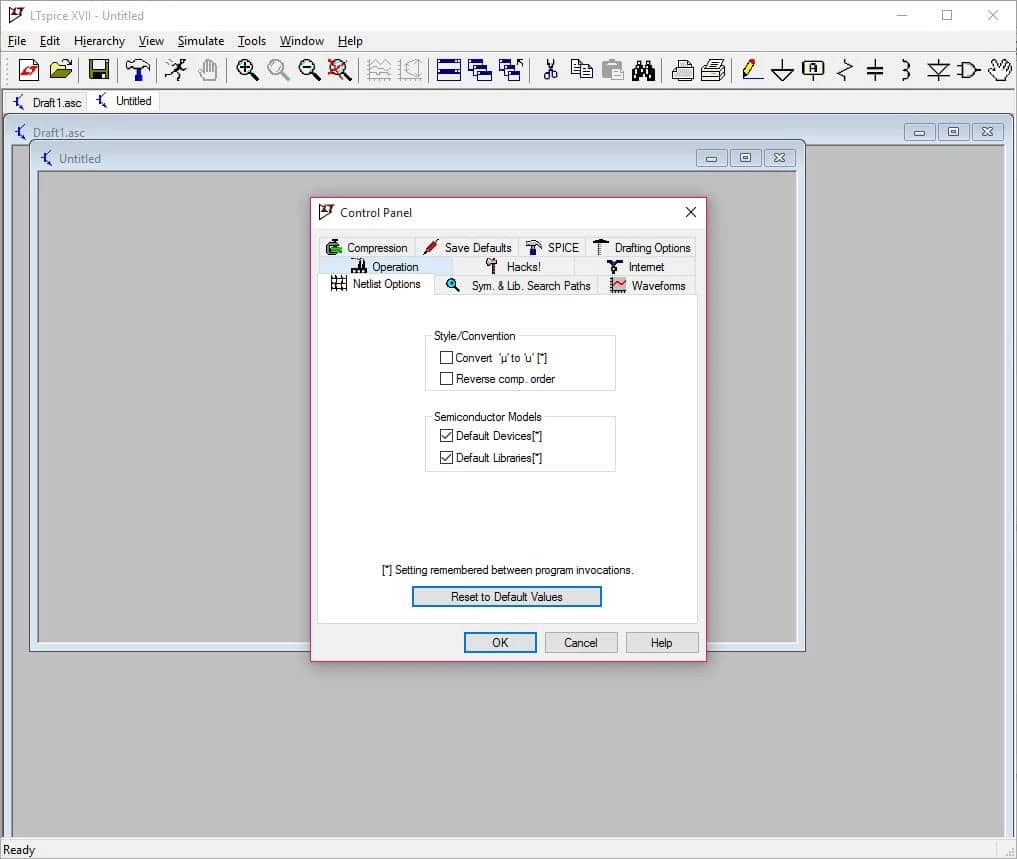Screen dimensions: 1017x859
Task: Uncheck the Default Devices checkbox
Action: coord(447,436)
